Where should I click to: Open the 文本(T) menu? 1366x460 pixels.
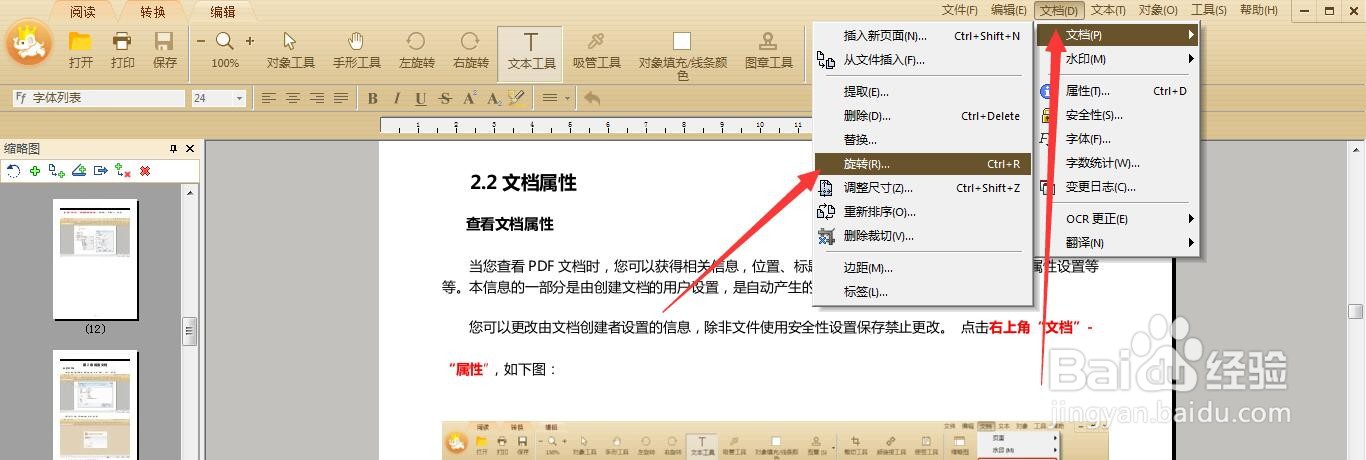[x=1108, y=10]
